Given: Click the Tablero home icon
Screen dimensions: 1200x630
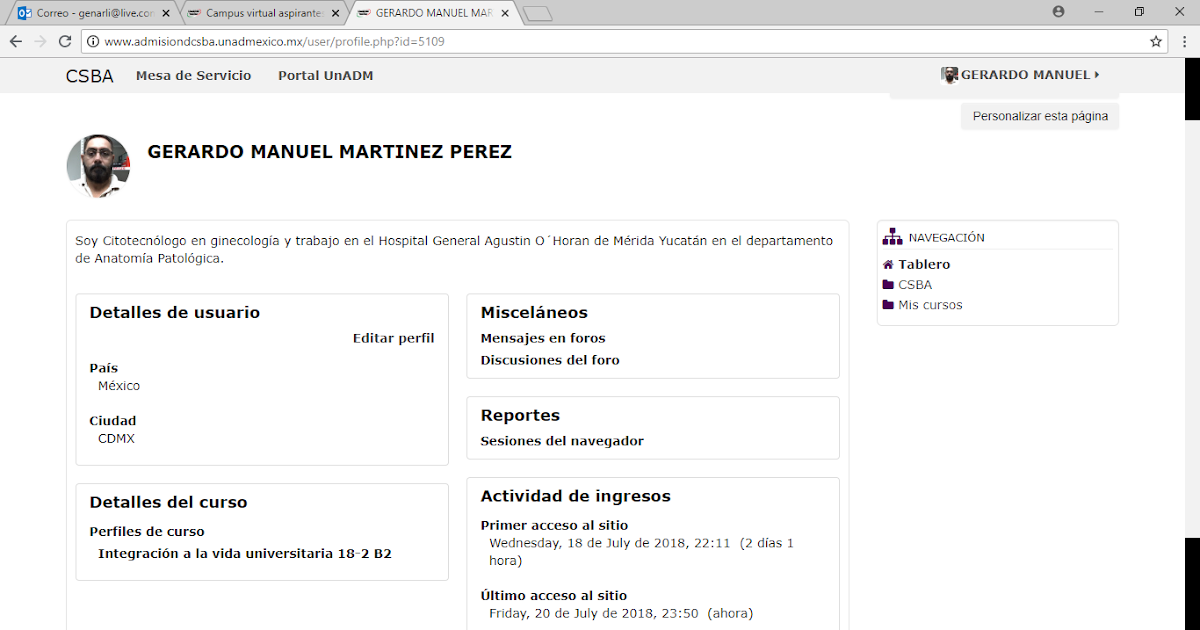Looking at the screenshot, I should (886, 263).
